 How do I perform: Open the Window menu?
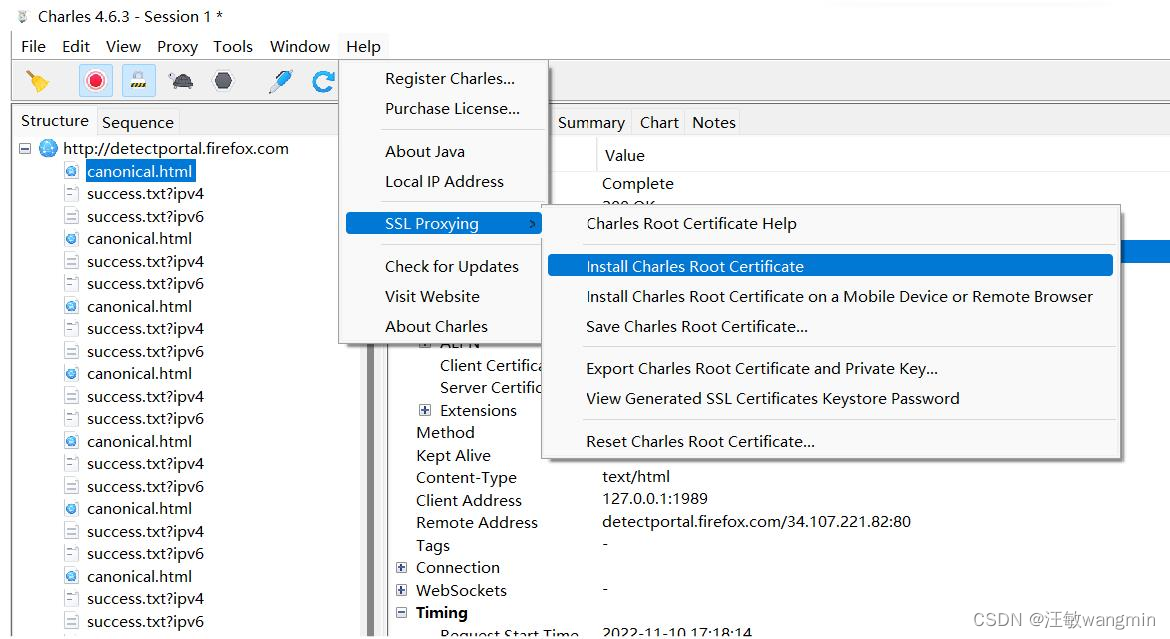point(300,46)
